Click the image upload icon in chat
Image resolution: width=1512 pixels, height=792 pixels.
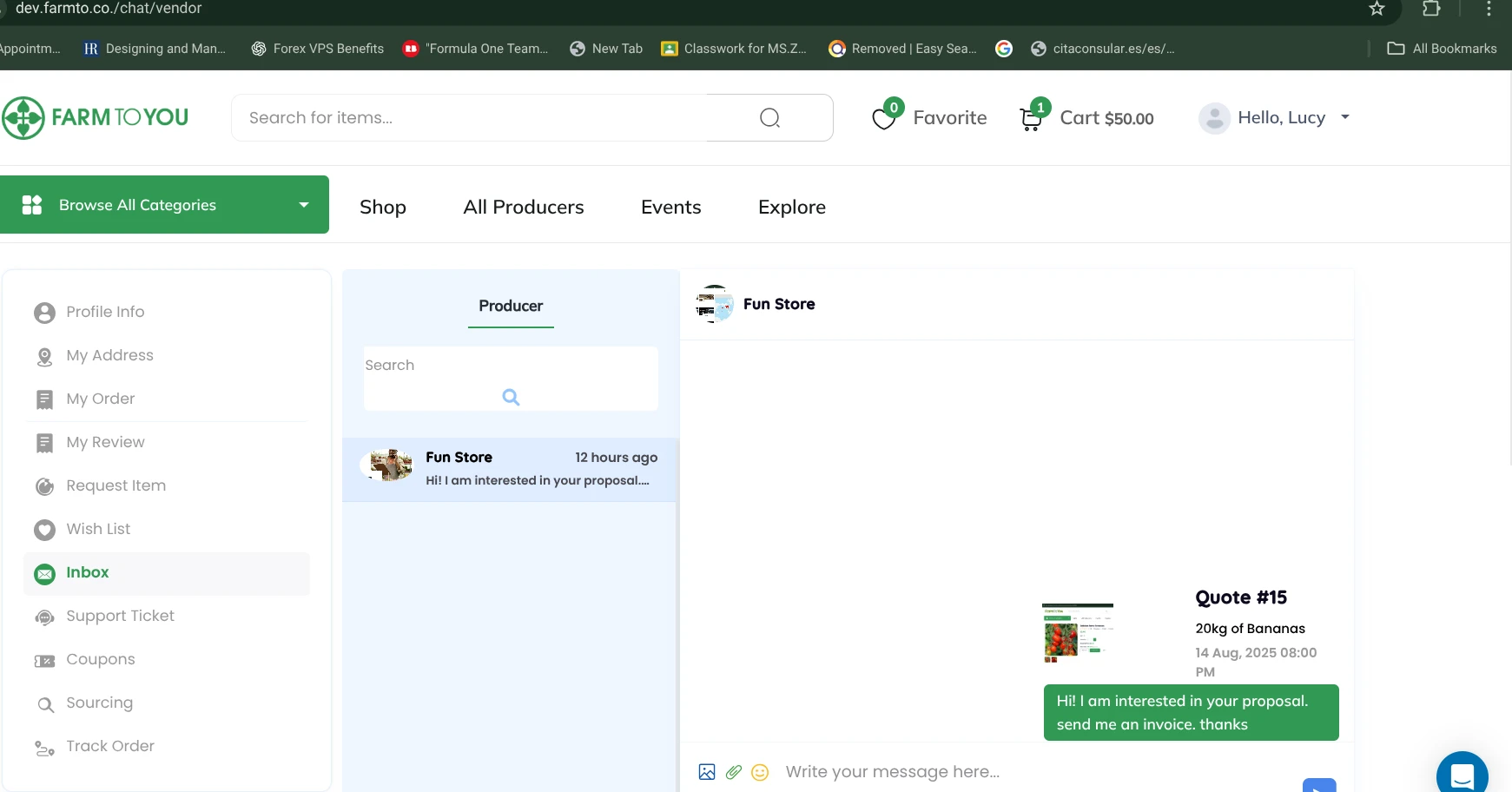click(707, 772)
